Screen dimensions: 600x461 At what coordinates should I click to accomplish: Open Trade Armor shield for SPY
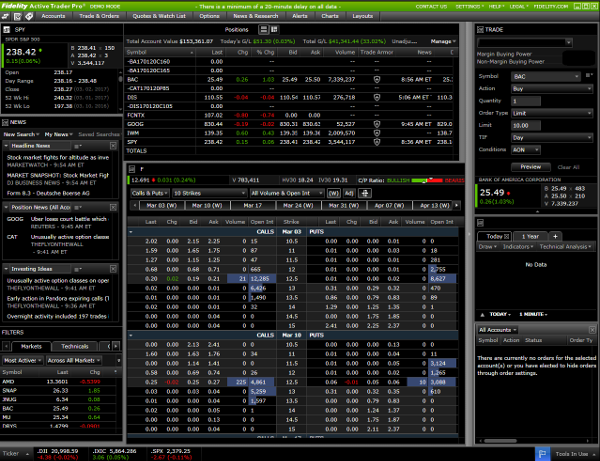click(377, 142)
